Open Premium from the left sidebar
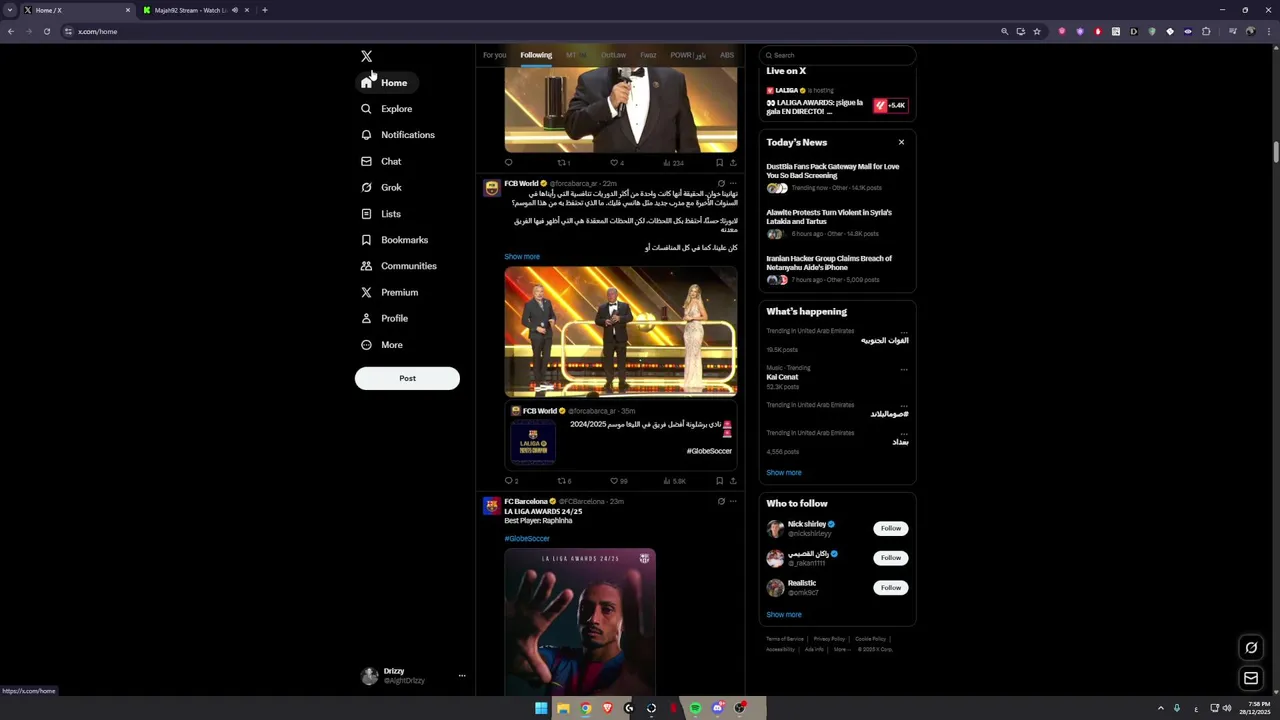This screenshot has height=720, width=1280. (389, 292)
